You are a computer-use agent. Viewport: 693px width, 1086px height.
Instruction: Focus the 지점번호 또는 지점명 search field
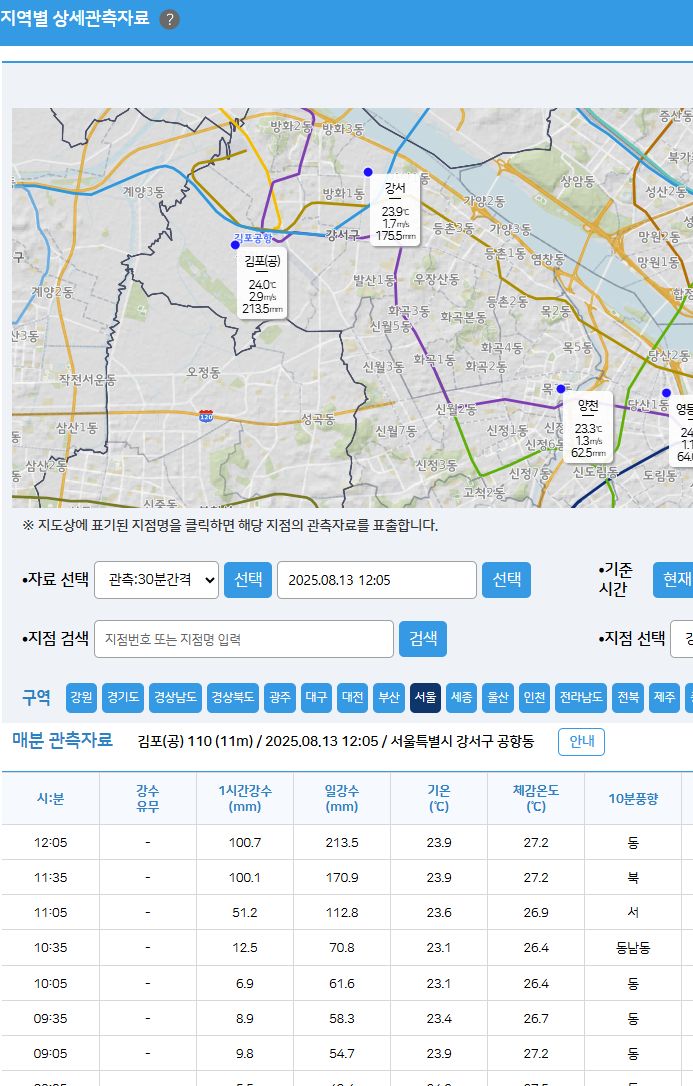coord(244,639)
